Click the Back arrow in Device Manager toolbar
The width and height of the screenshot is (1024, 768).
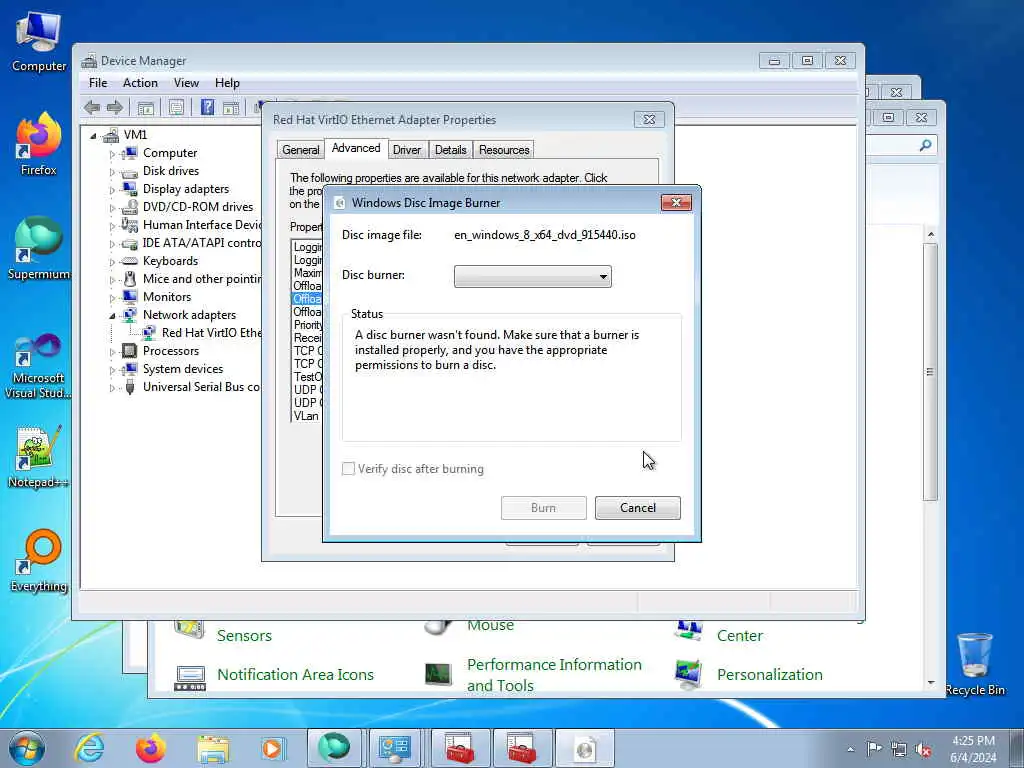(x=92, y=108)
